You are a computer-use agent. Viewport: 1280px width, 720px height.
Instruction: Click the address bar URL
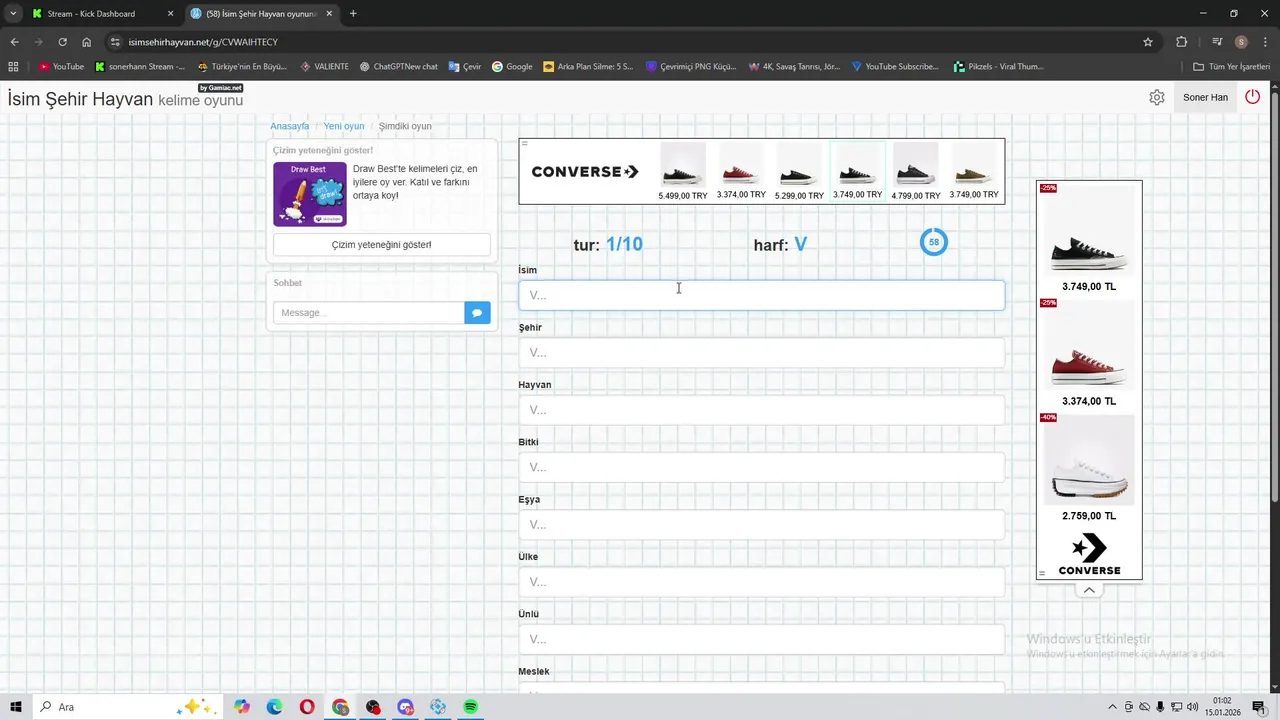tap(203, 42)
